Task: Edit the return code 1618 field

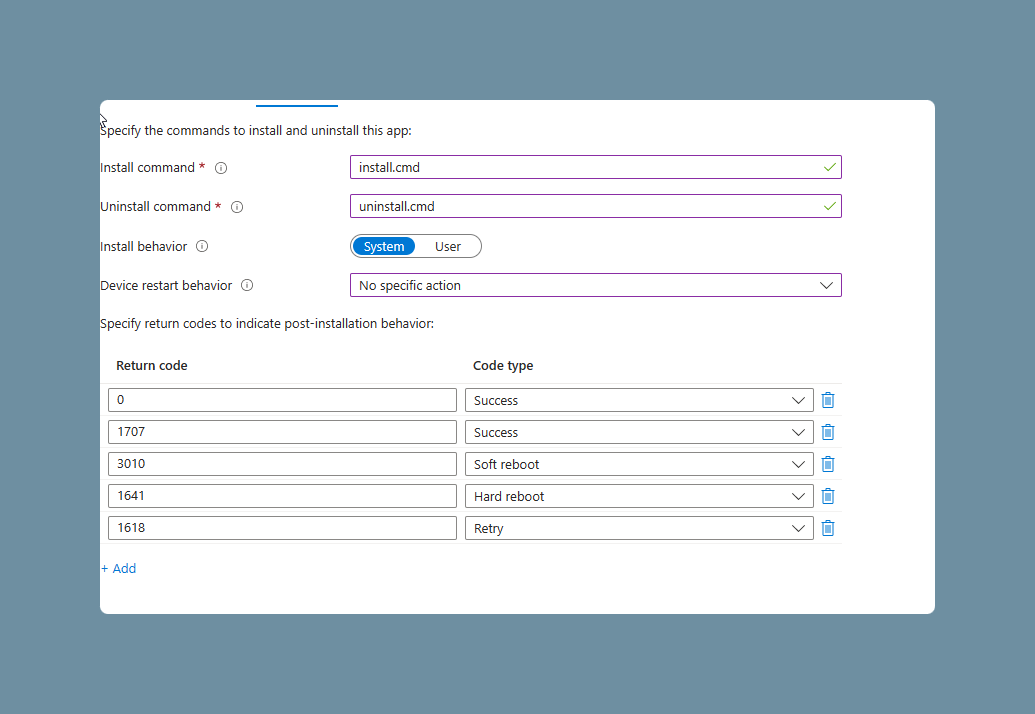Action: coord(282,528)
